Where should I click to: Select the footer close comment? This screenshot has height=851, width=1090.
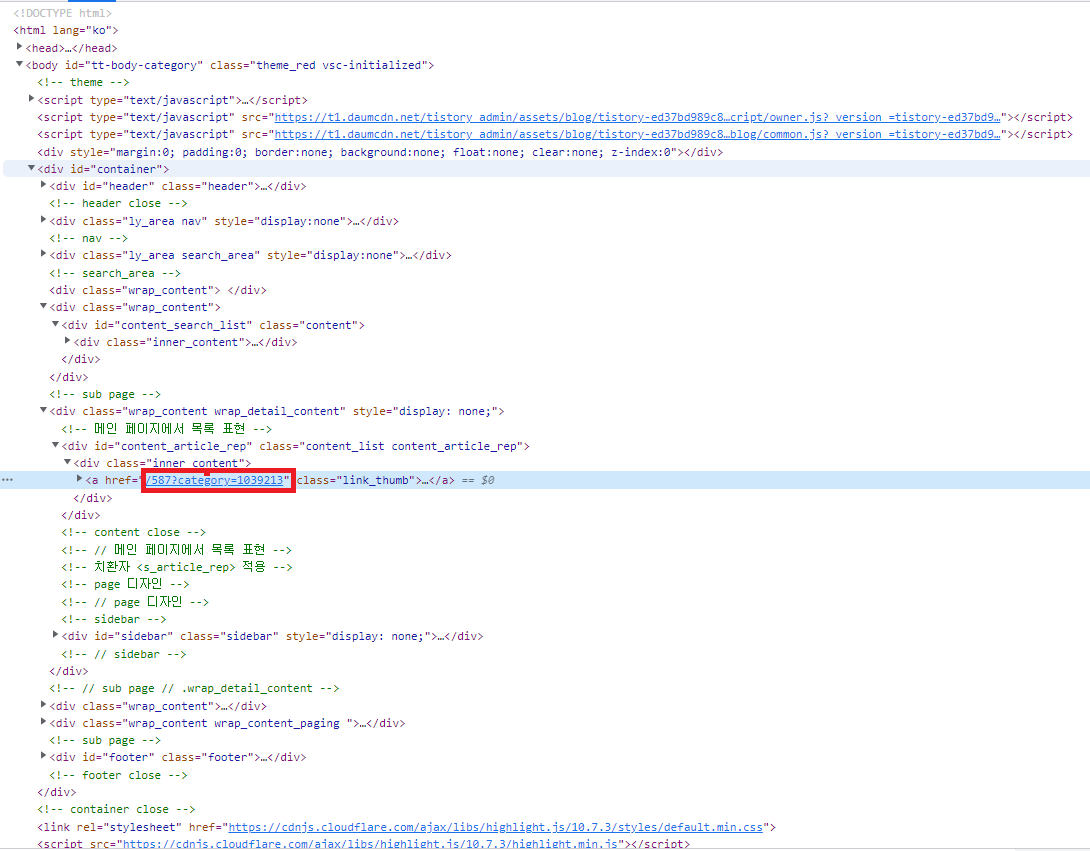point(118,775)
